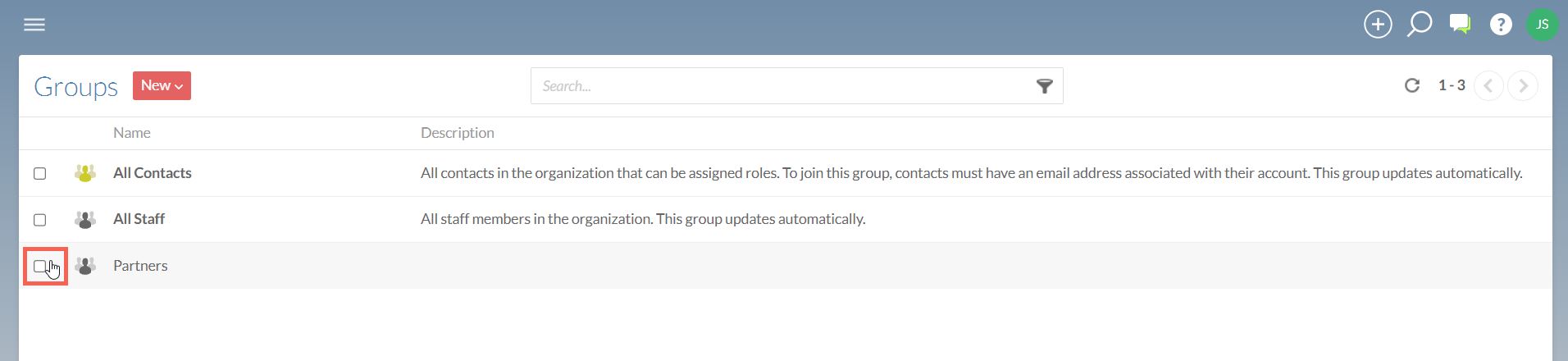The image size is (1568, 361).
Task: Sort by the Name column header
Action: point(132,133)
